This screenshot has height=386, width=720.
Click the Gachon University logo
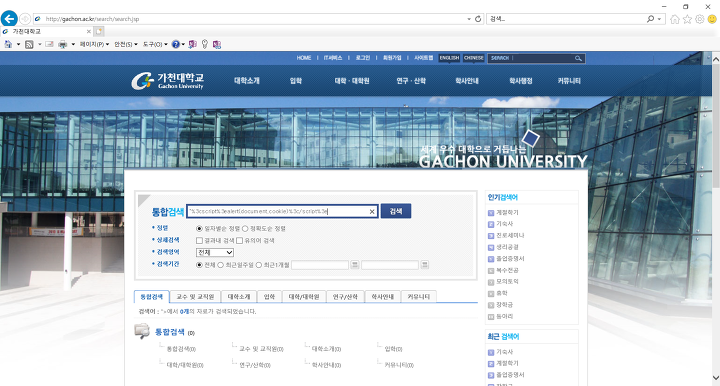(x=168, y=81)
